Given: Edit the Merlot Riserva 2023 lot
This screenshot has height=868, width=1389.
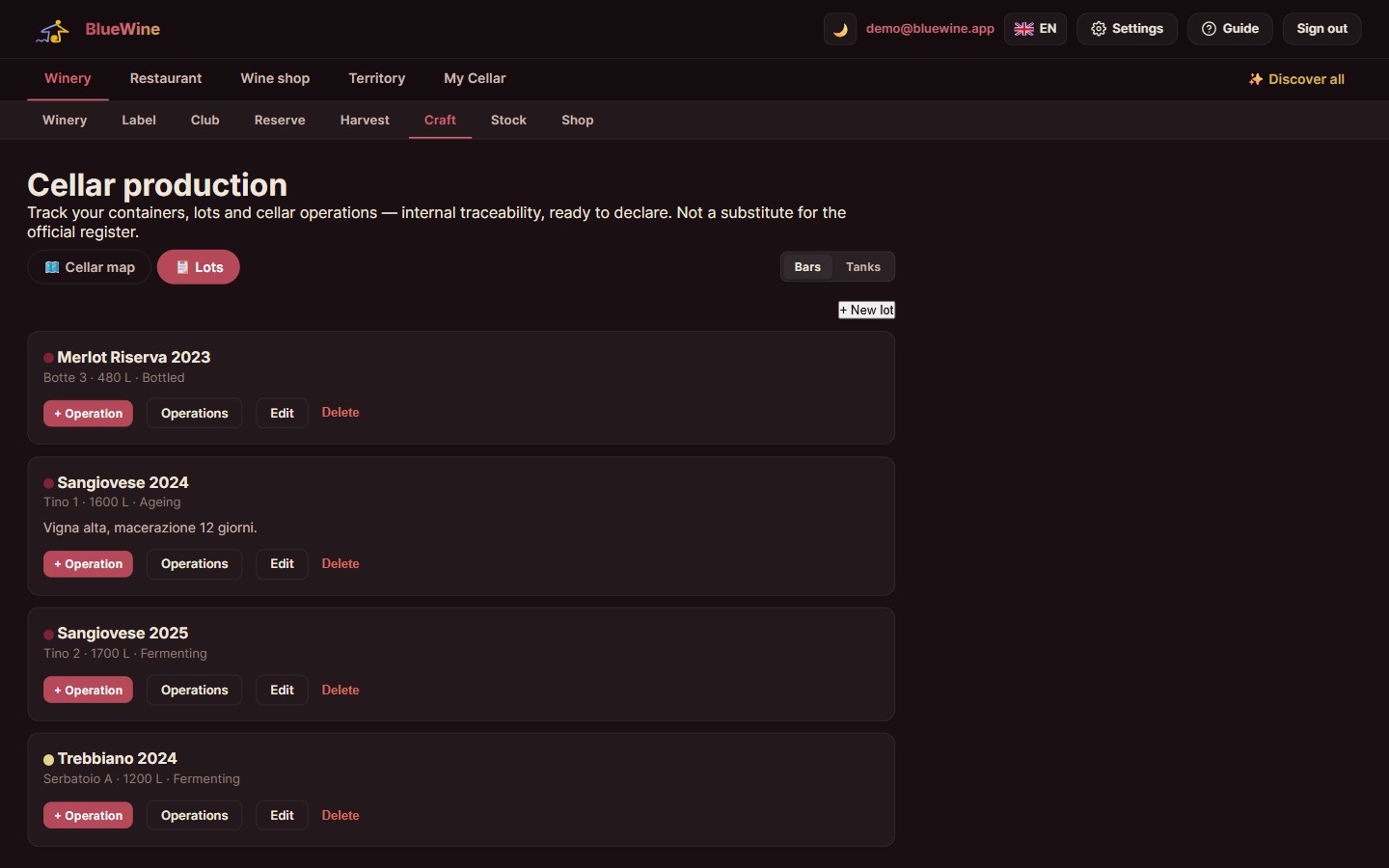Looking at the screenshot, I should tap(282, 413).
